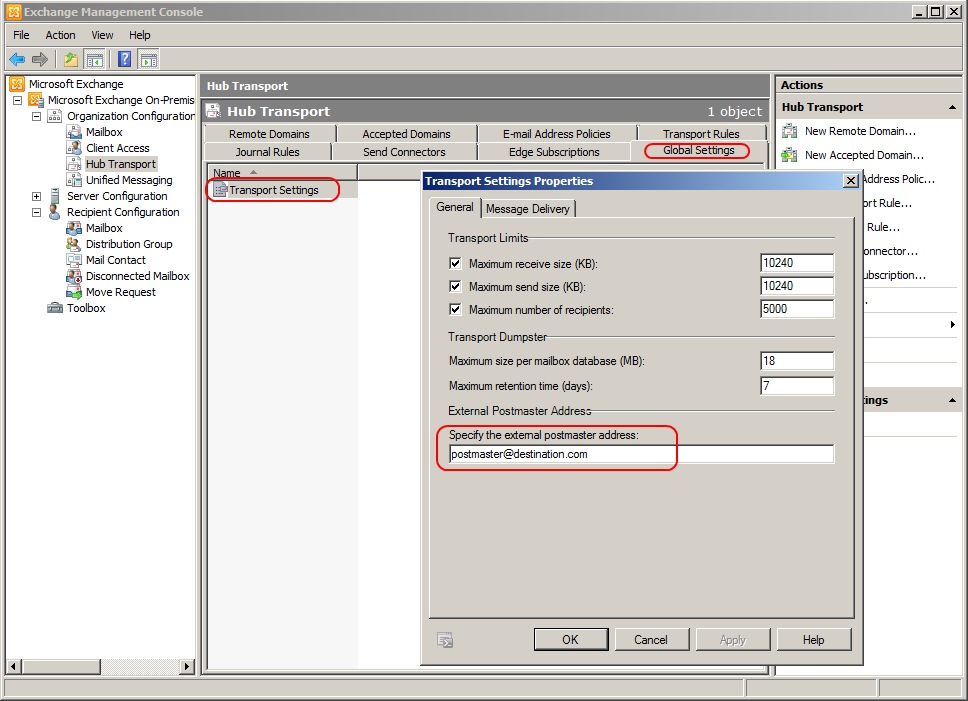This screenshot has width=968, height=701.
Task: Click the Organization Configuration node icon
Action: coord(55,116)
